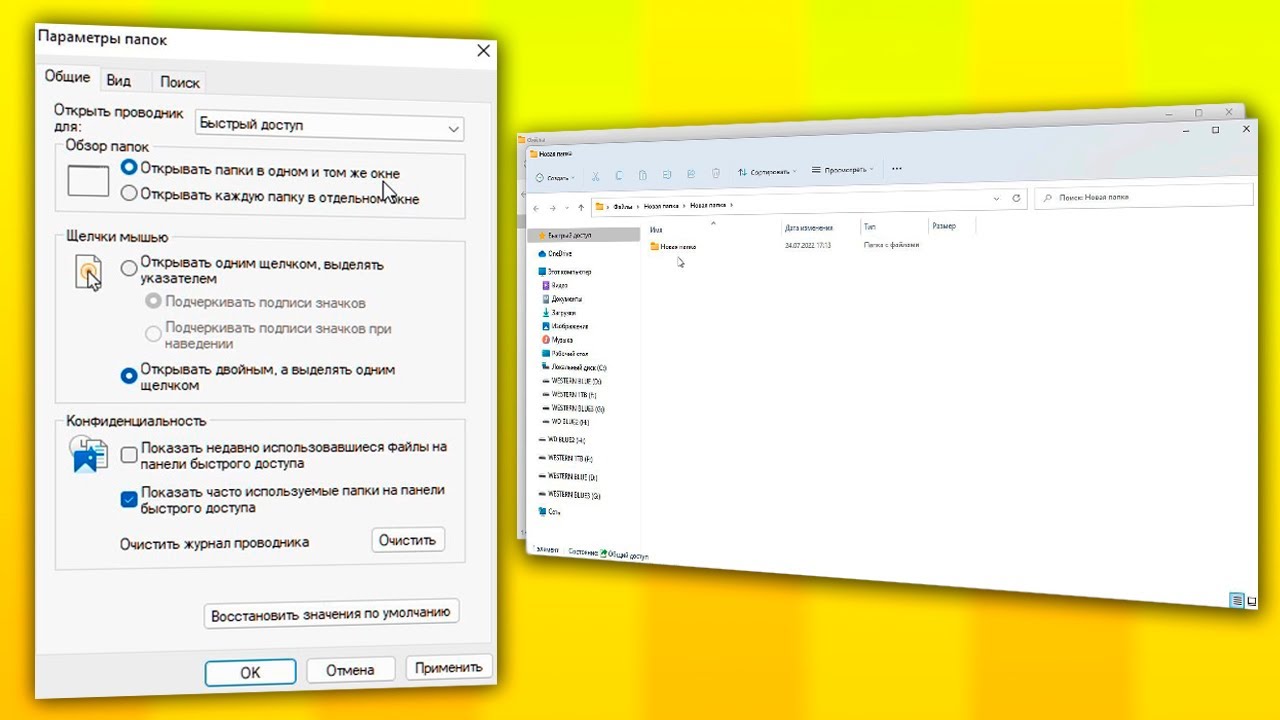
Task: Select 'Открывать двойным, а выделять одним щелчком'
Action: click(x=258, y=377)
